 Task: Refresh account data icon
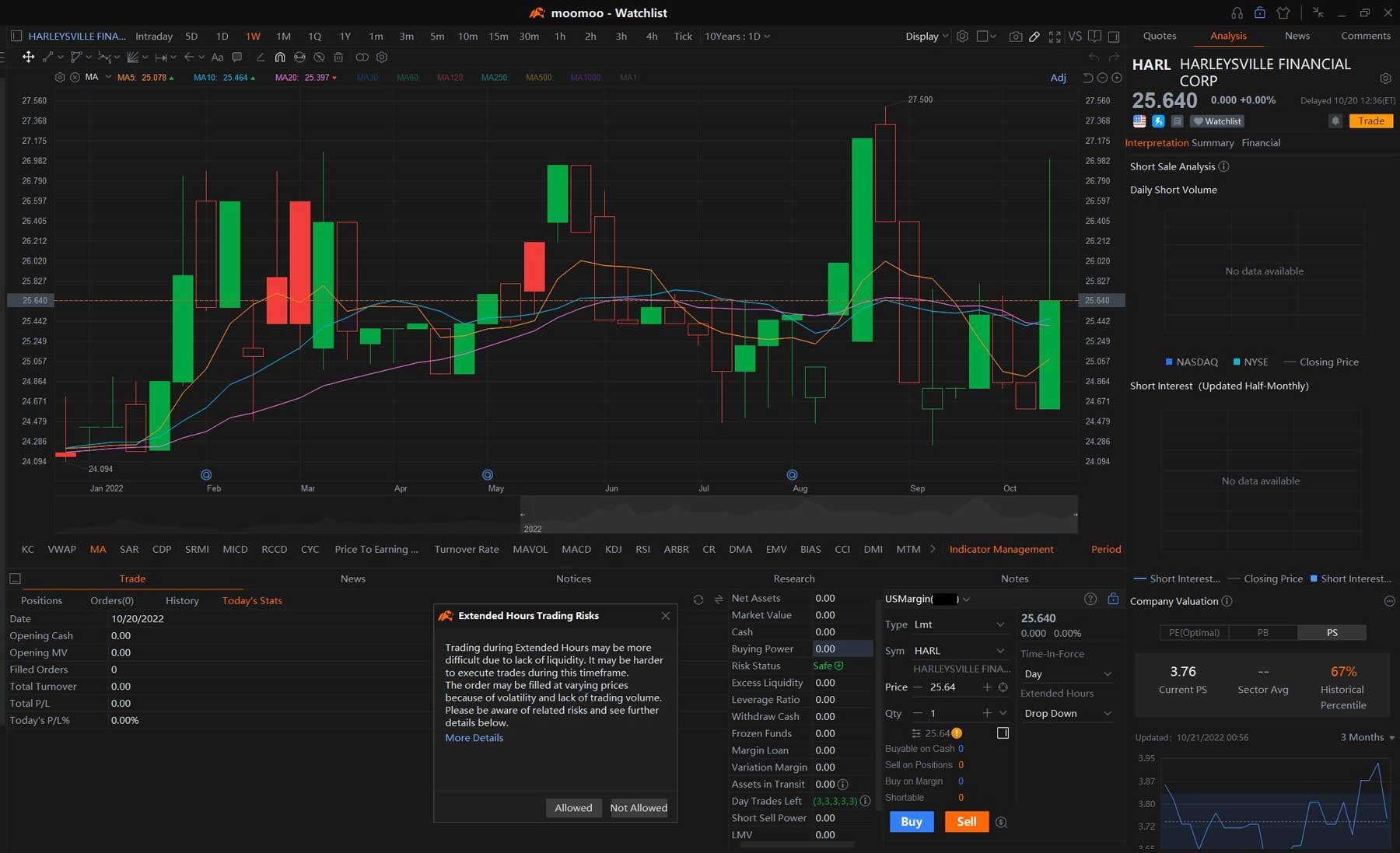point(698,600)
